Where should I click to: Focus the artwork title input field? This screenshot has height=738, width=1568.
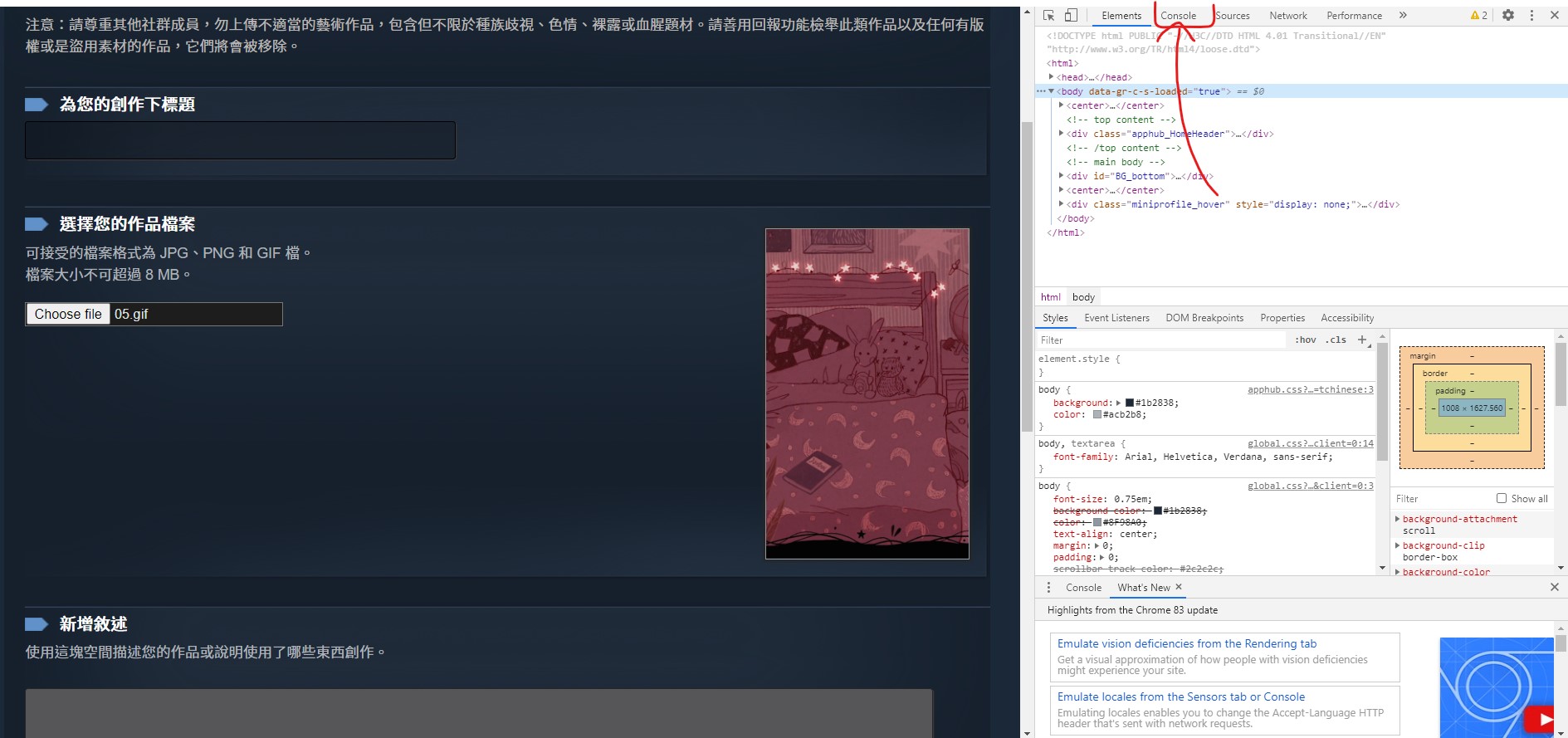coord(240,140)
